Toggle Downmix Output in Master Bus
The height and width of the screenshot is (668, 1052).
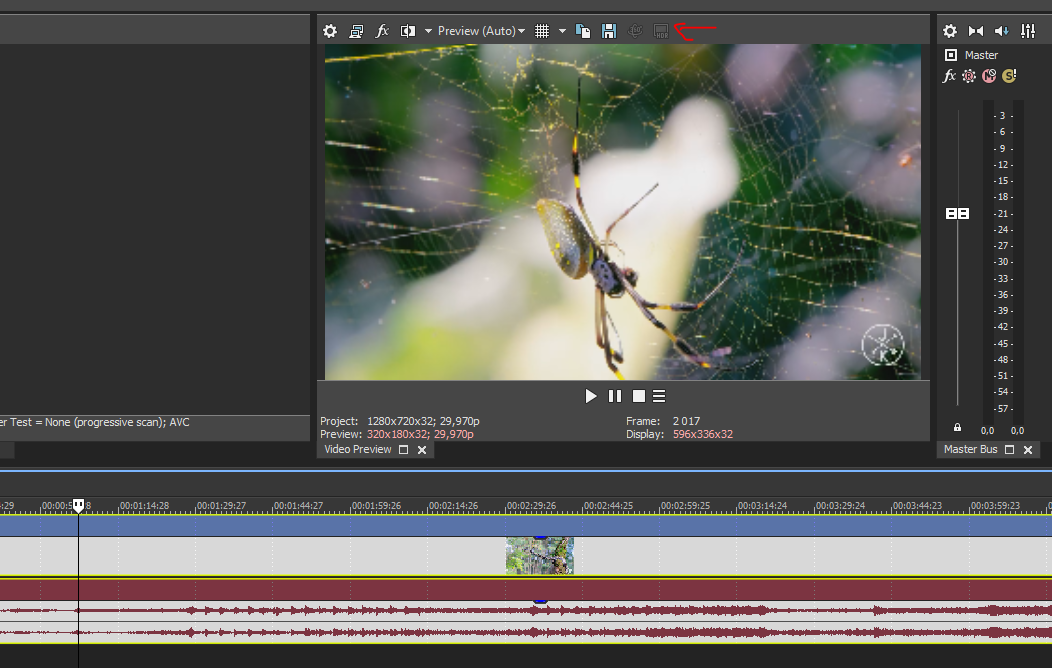tap(976, 31)
